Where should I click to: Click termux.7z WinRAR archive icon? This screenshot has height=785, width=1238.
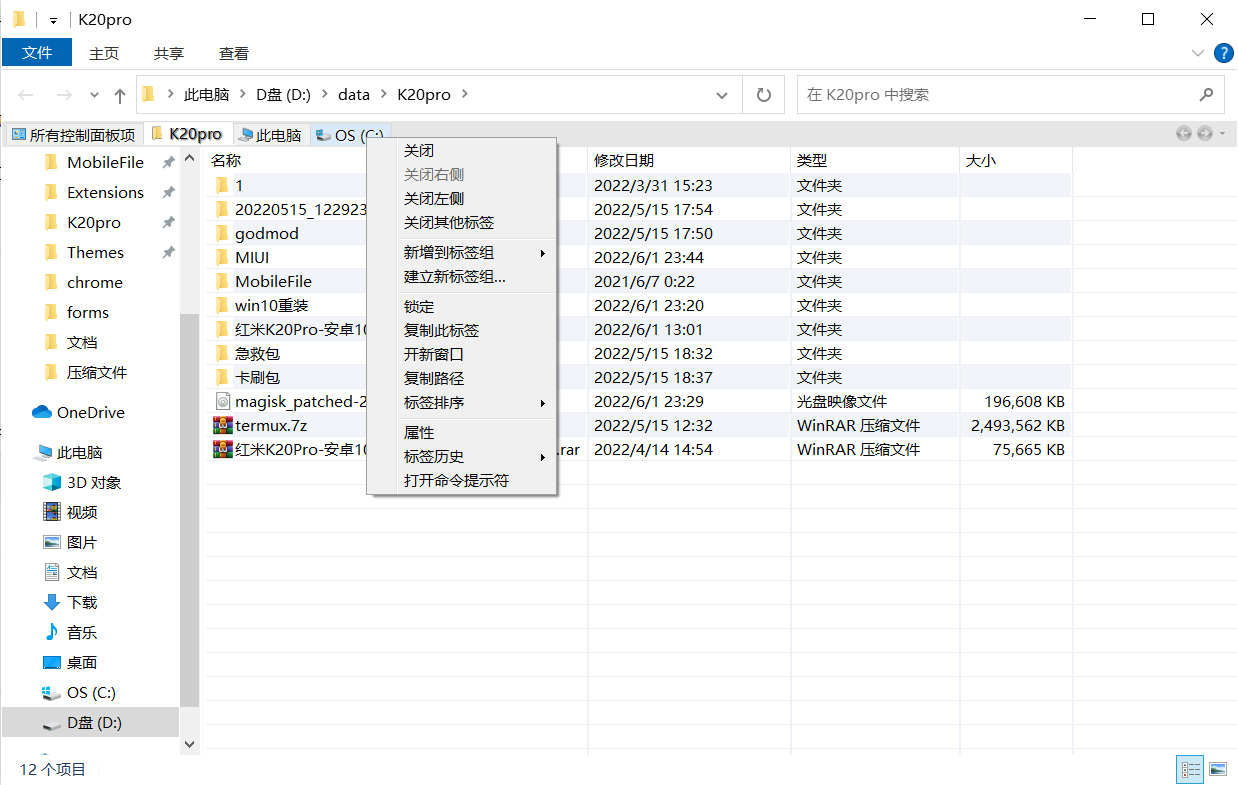(222, 425)
